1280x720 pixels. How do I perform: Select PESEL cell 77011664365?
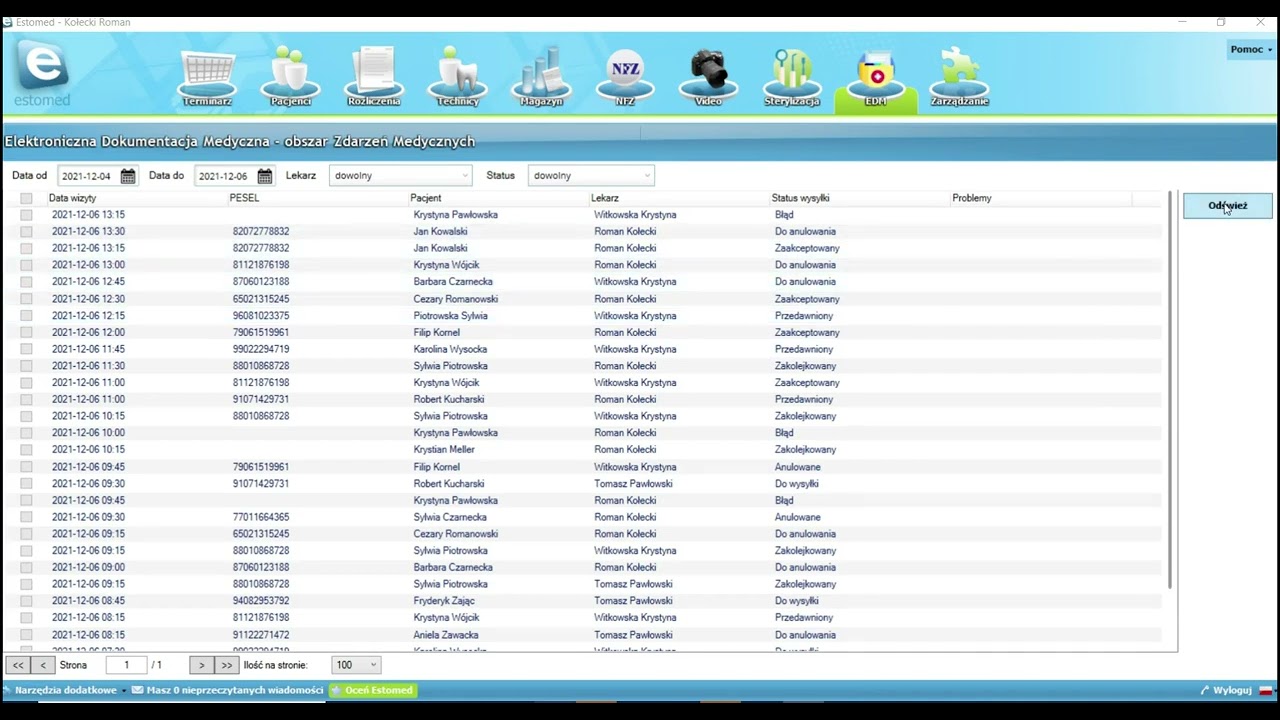tap(261, 517)
